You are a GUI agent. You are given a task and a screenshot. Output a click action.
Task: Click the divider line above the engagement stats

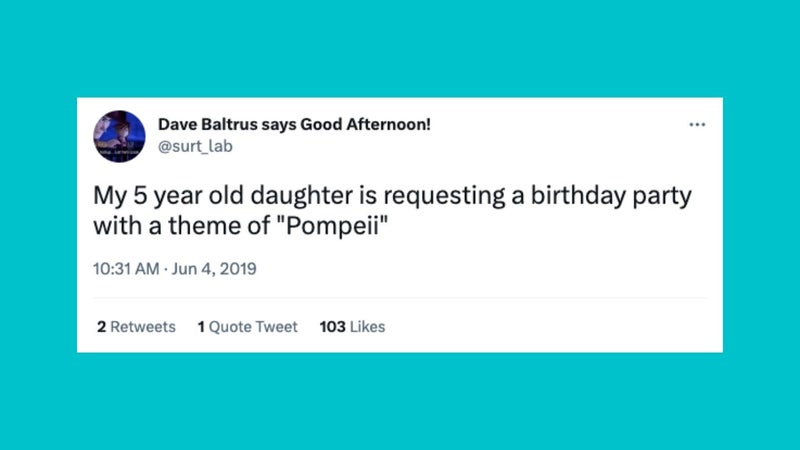pos(400,298)
